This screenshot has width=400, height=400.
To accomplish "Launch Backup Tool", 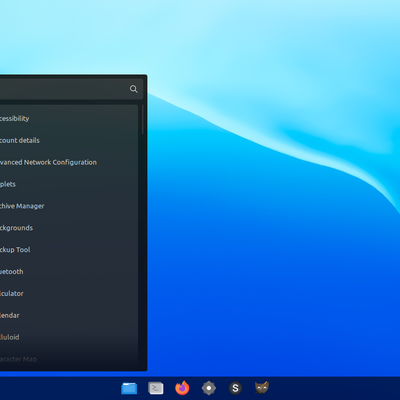I will [x=69, y=250].
